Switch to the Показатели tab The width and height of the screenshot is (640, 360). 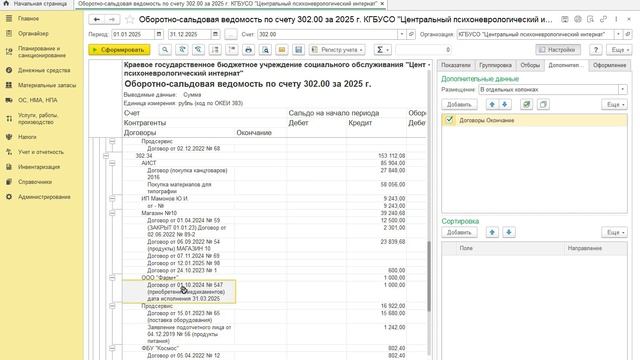pyautogui.click(x=456, y=65)
